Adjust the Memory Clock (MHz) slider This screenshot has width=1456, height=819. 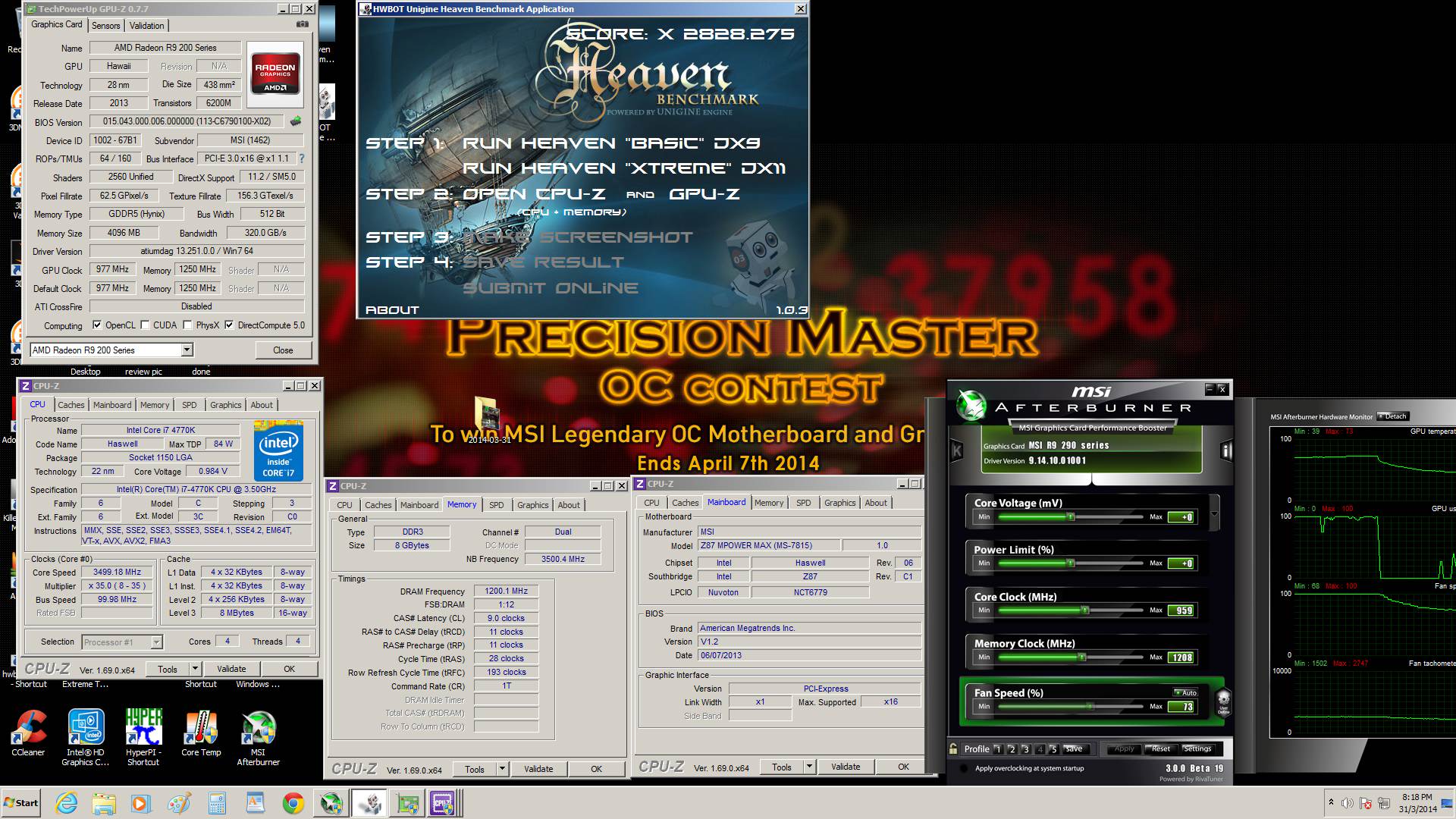1069,657
